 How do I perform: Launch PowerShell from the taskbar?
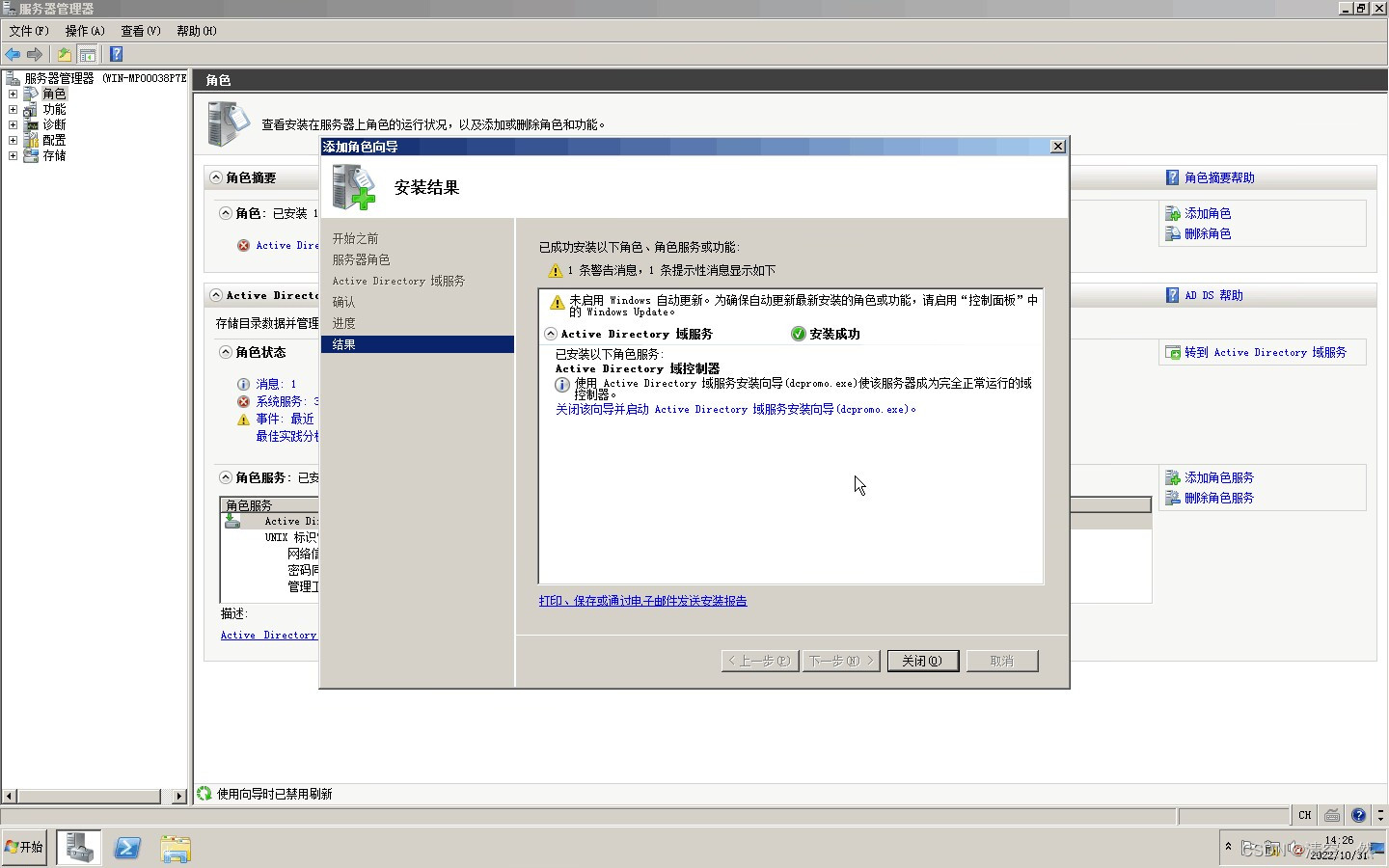pos(127,848)
